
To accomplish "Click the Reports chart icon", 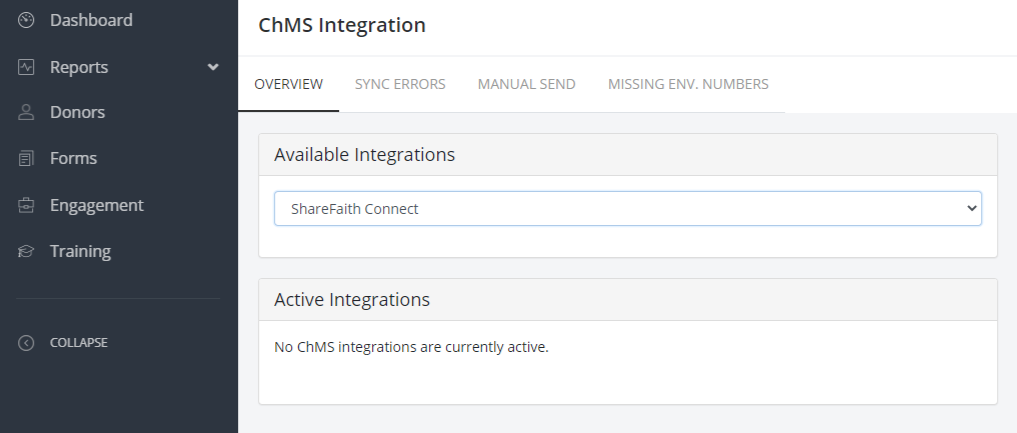I will point(26,67).
